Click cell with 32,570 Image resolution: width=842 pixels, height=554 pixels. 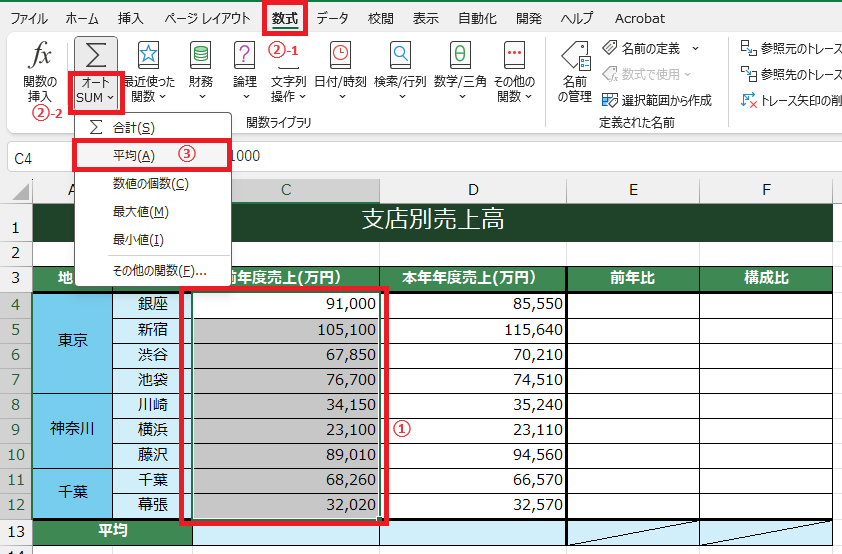(x=473, y=505)
